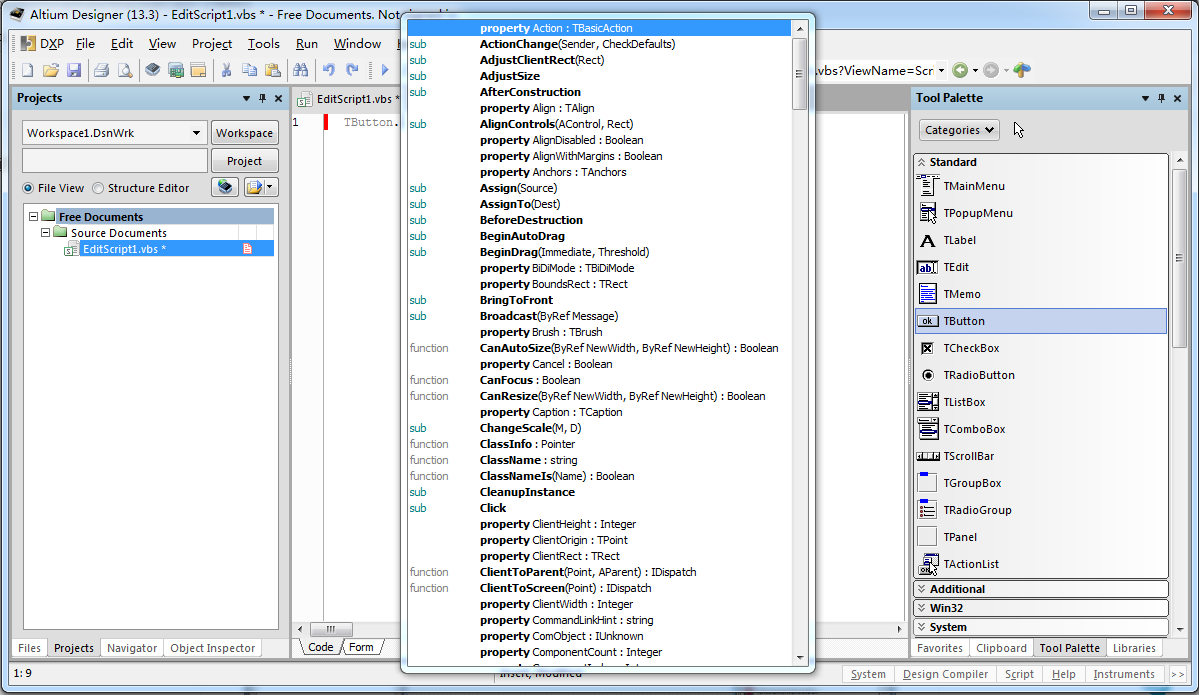Viewport: 1199px width, 695px height.
Task: Select TRadioGroup component in Tool Palette
Action: pos(1041,510)
